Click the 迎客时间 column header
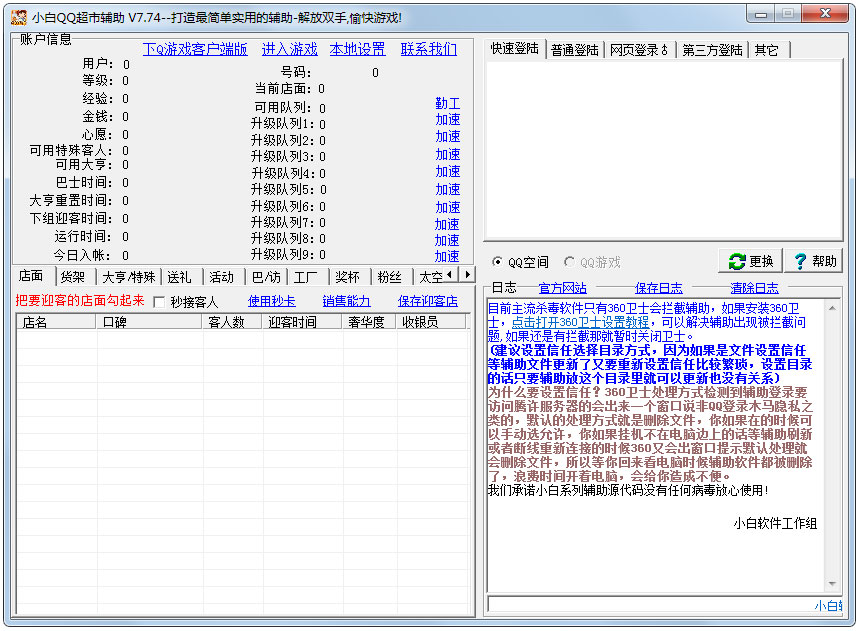This screenshot has width=859, height=631. click(x=302, y=322)
